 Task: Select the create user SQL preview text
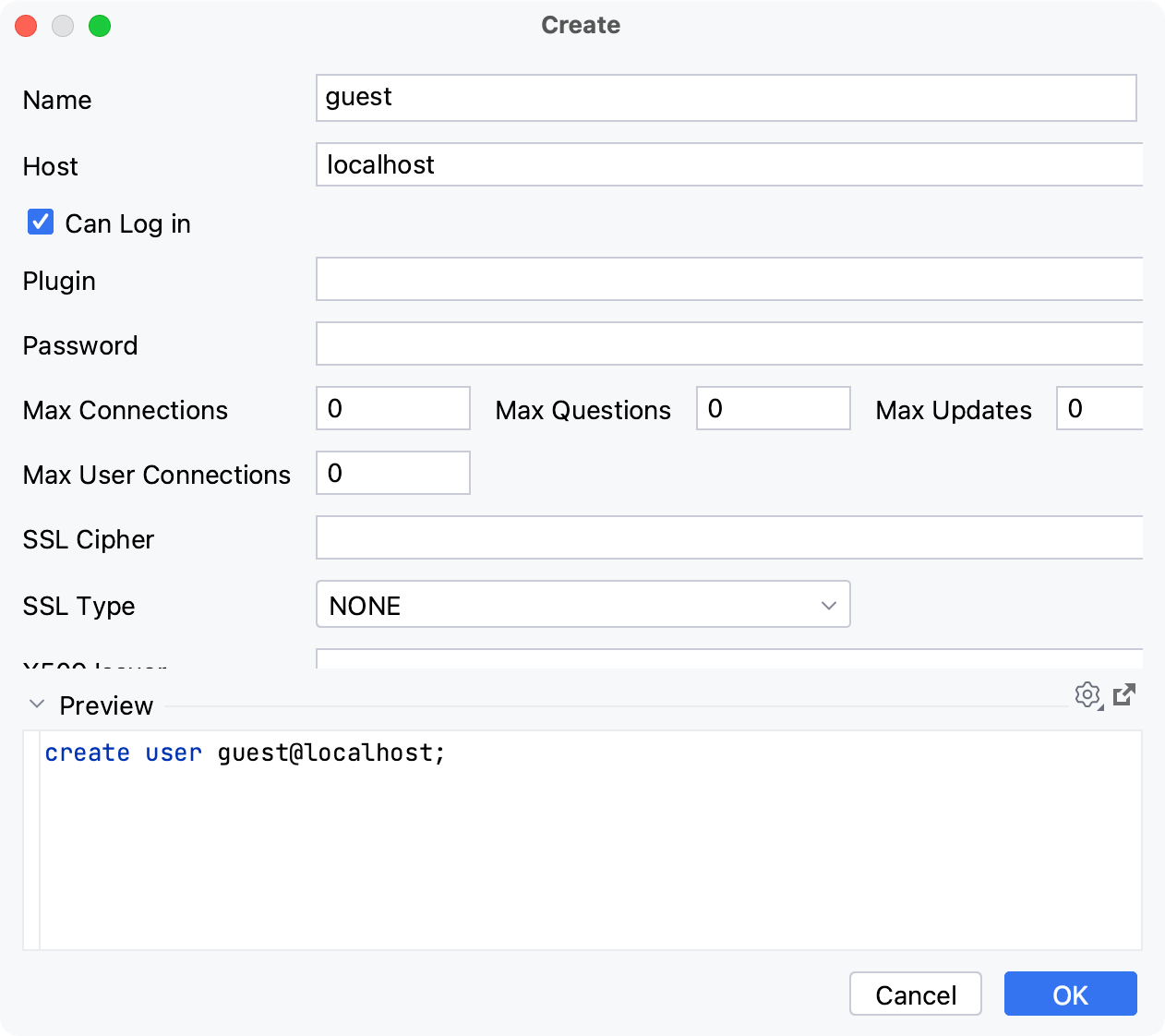244,753
